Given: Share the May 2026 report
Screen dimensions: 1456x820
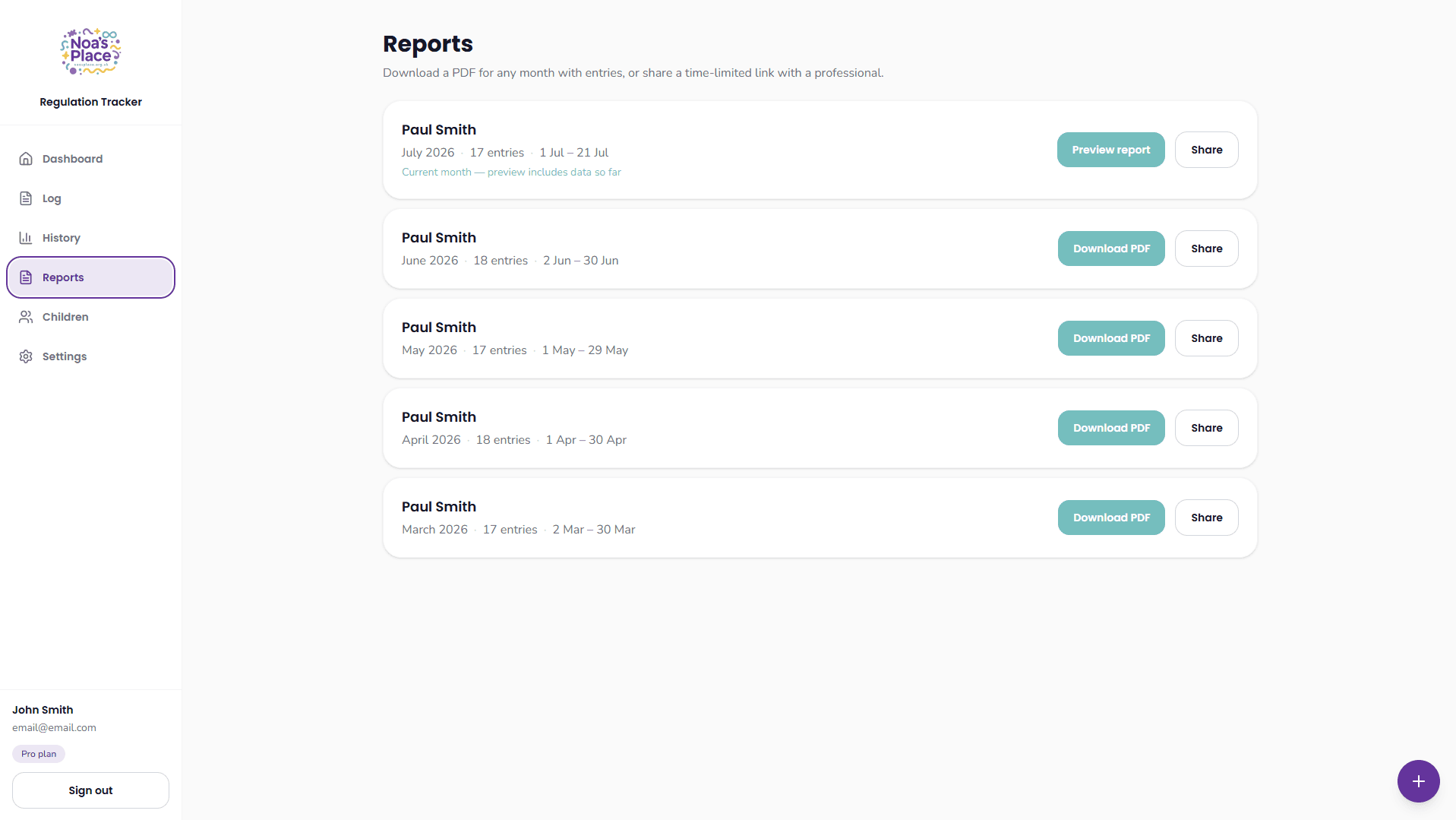Looking at the screenshot, I should pos(1206,338).
